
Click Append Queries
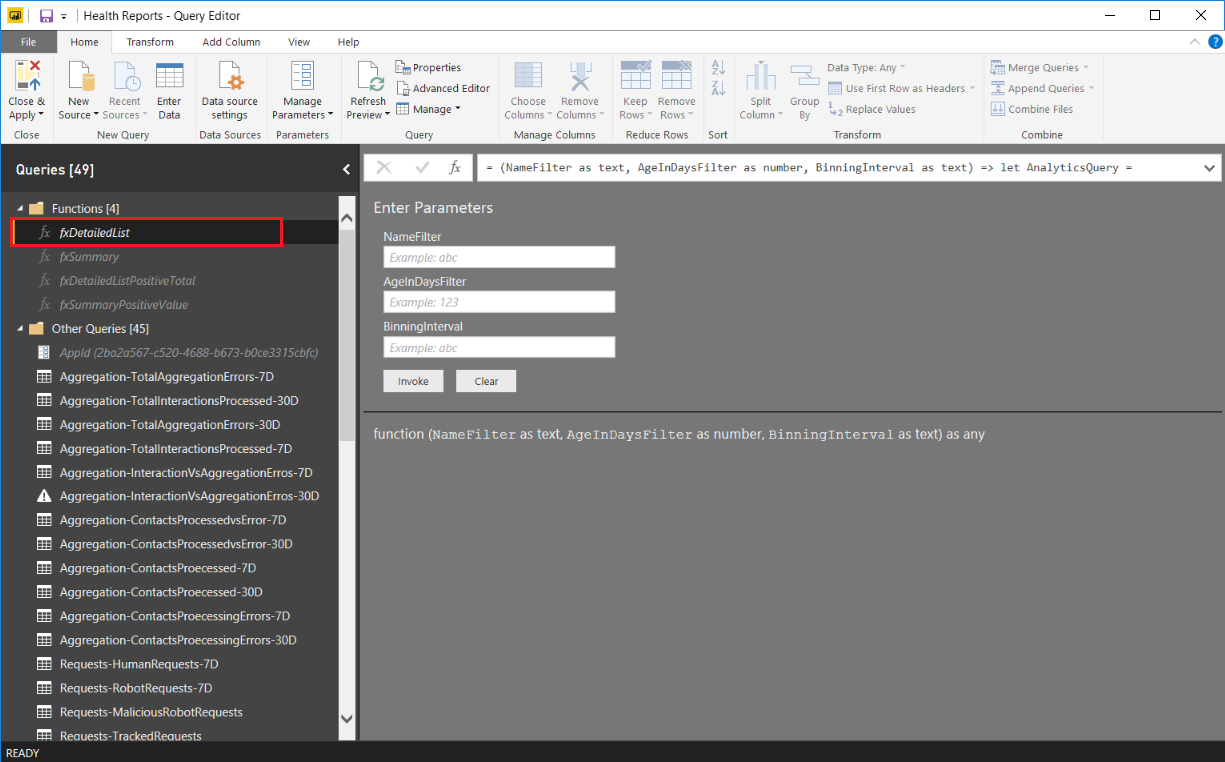(x=1042, y=88)
